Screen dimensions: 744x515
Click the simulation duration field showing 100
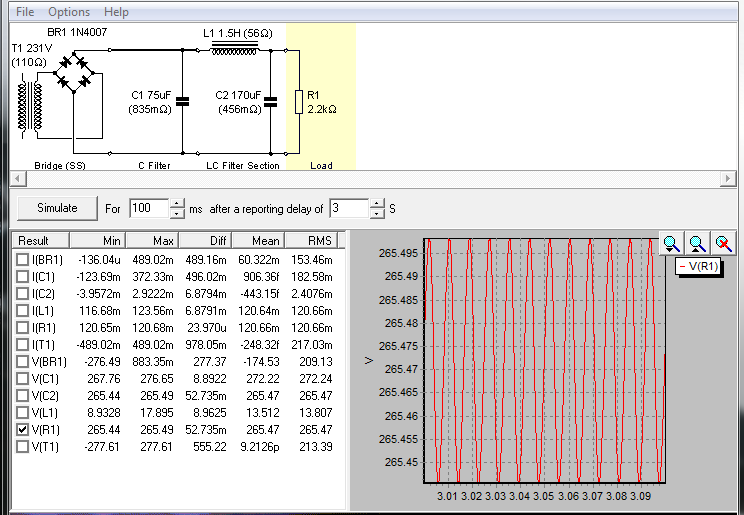click(x=149, y=208)
